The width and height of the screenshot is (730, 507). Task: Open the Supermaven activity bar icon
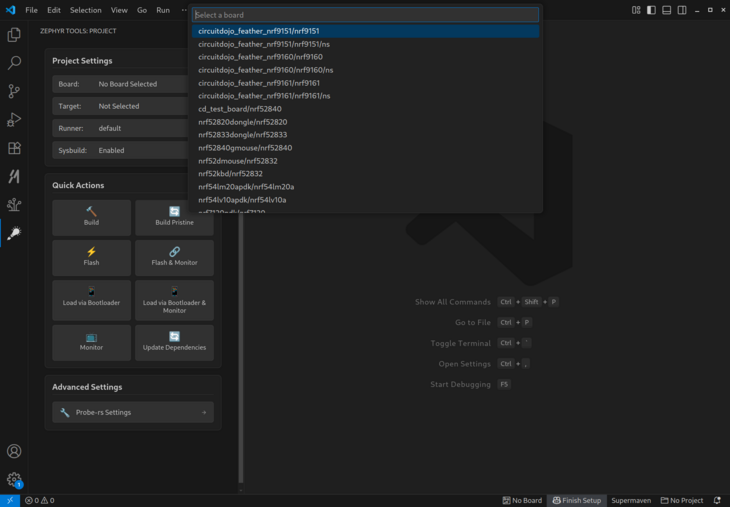(14, 176)
